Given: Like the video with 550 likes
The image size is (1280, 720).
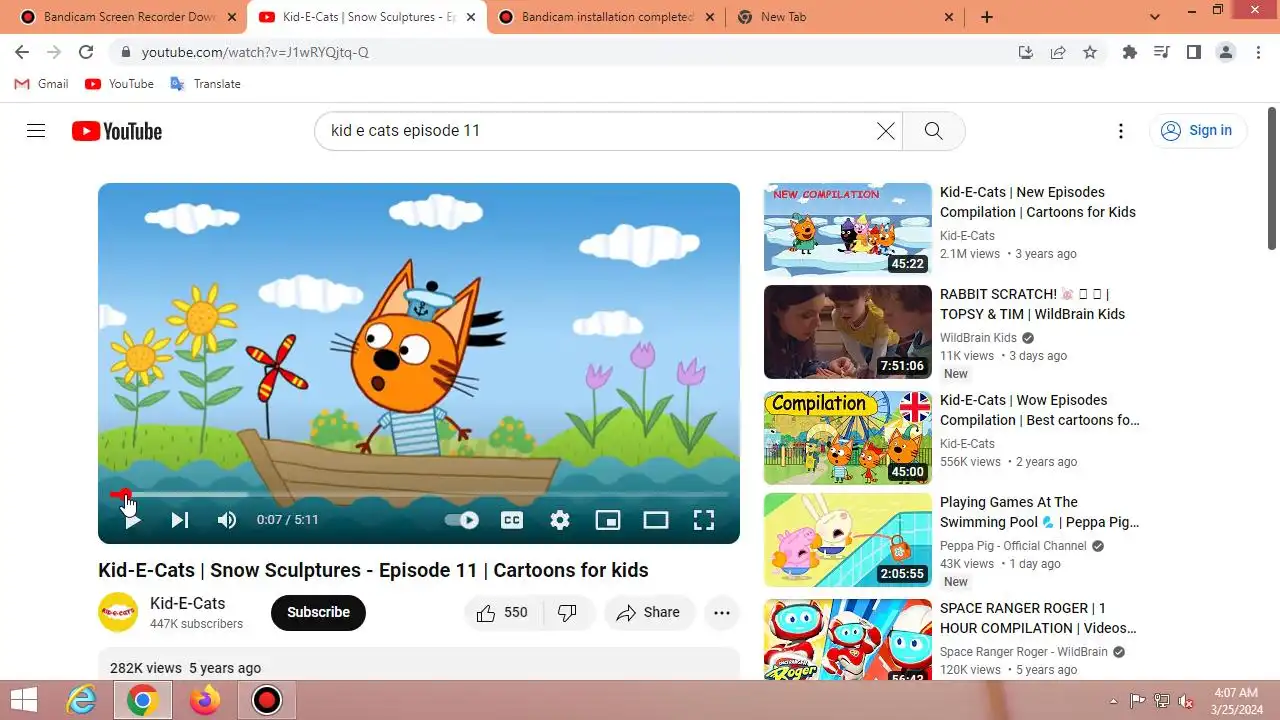Looking at the screenshot, I should (504, 613).
